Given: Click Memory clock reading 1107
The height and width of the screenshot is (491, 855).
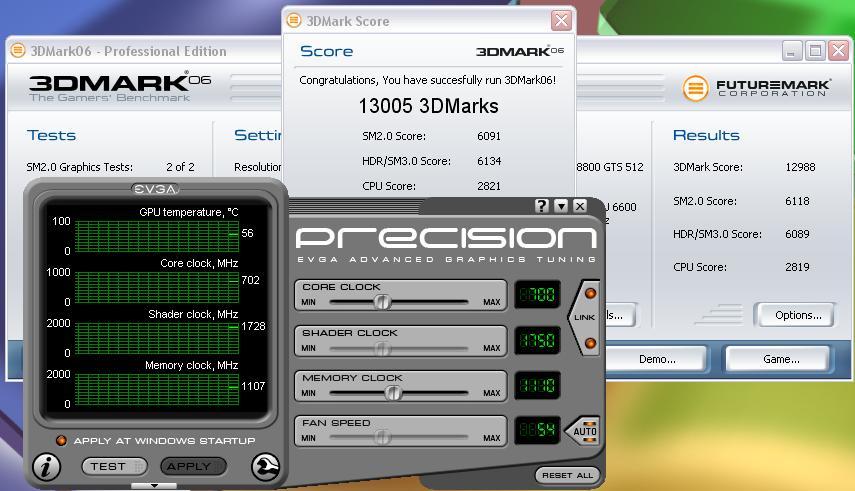Looking at the screenshot, I should (x=253, y=386).
